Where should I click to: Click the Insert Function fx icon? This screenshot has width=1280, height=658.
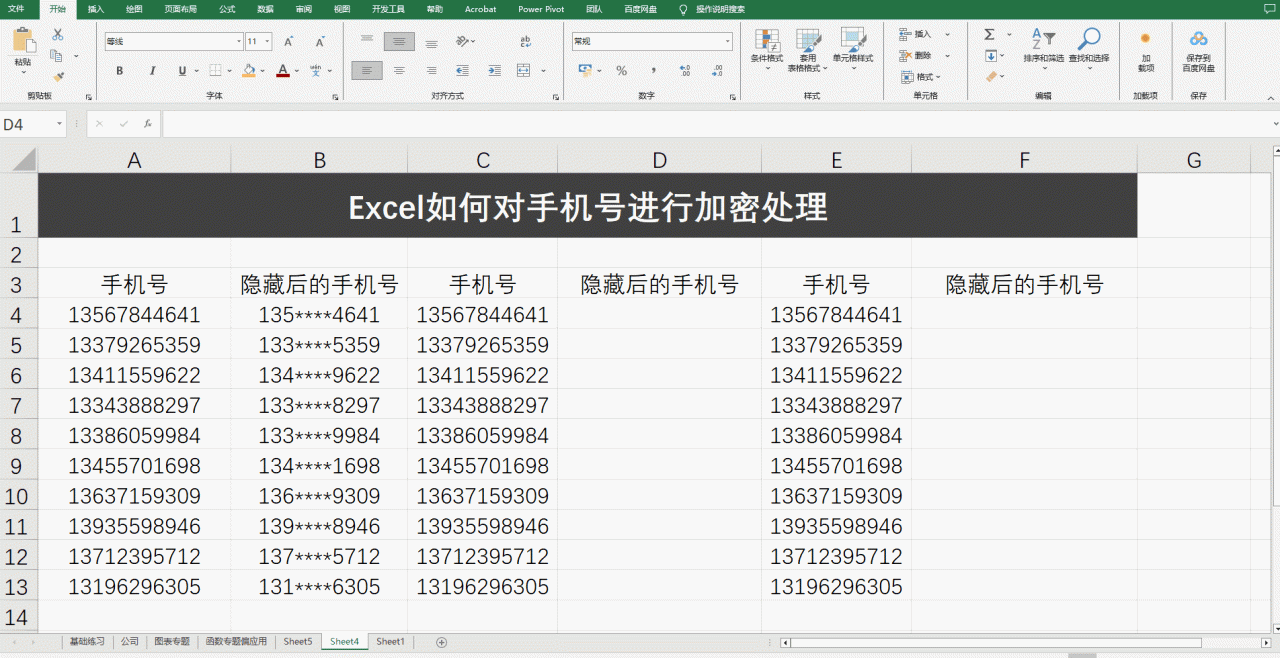tap(148, 124)
